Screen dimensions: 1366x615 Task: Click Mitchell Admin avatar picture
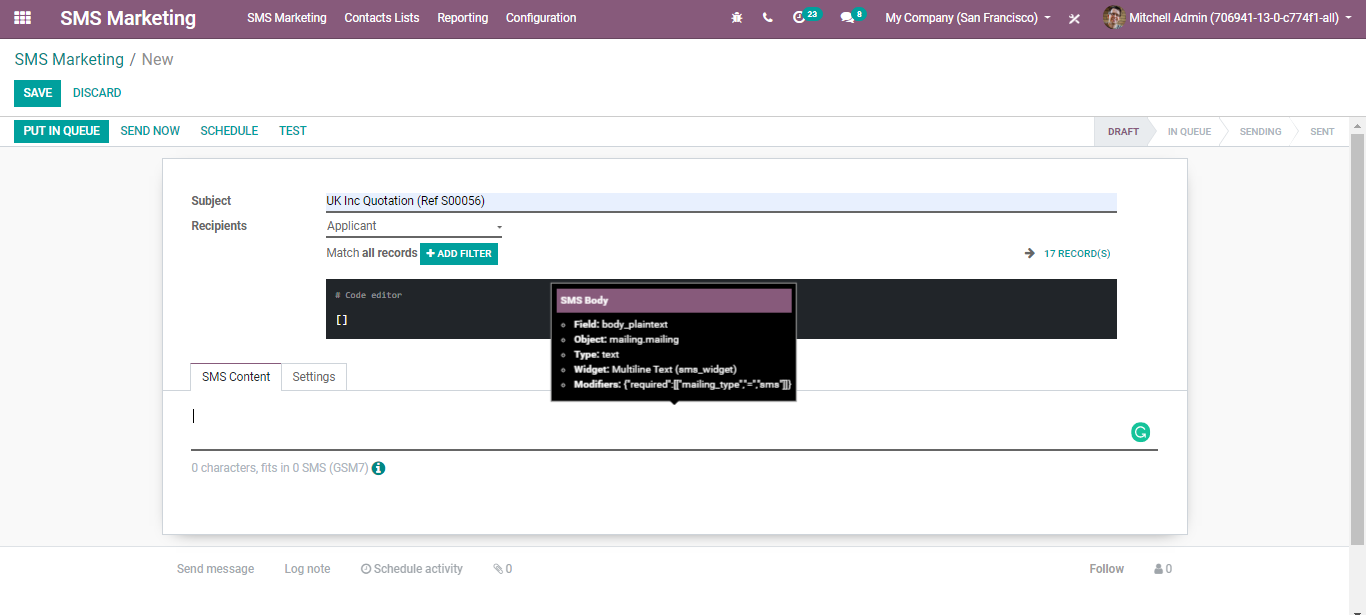coord(1113,18)
